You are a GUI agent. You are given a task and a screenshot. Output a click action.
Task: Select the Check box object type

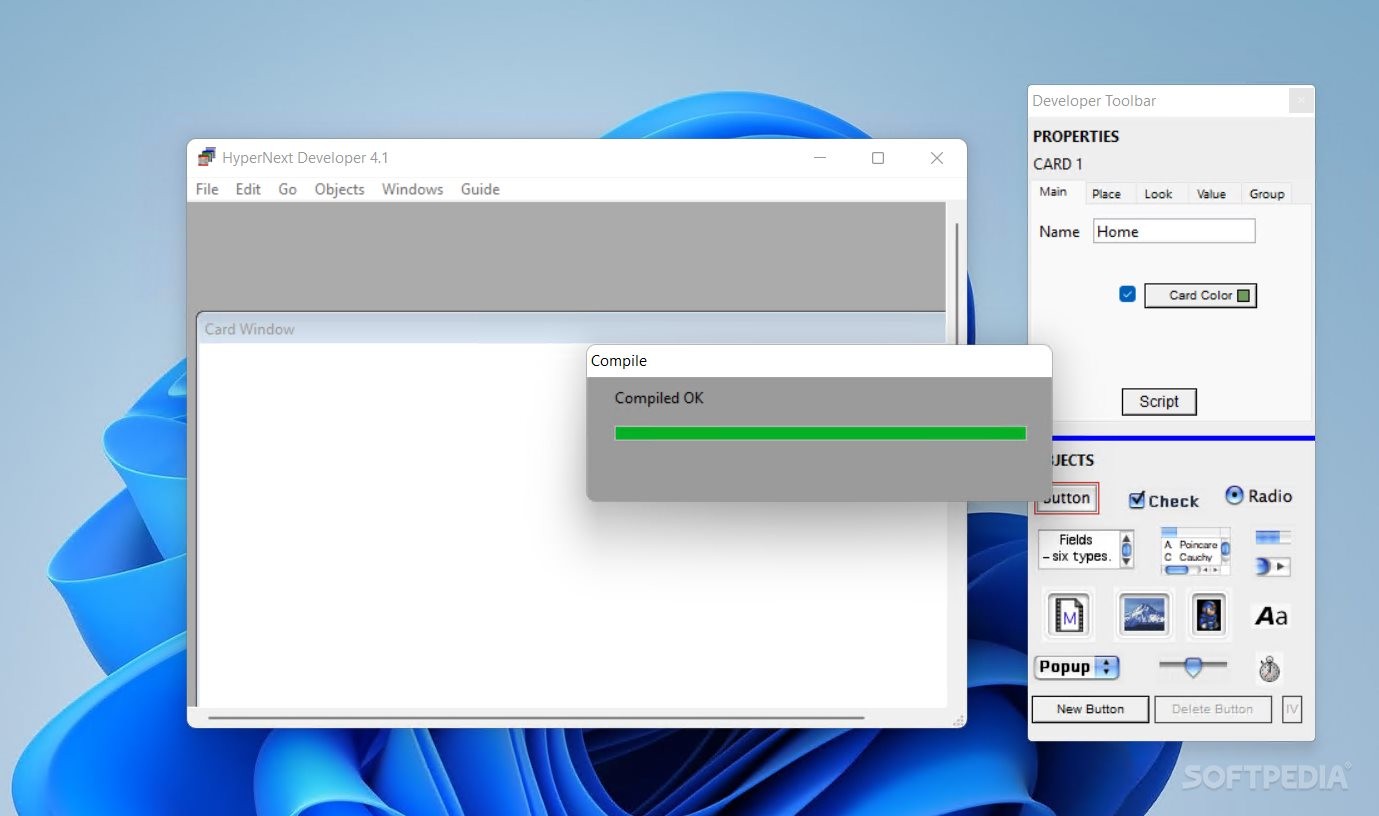[x=1164, y=501]
